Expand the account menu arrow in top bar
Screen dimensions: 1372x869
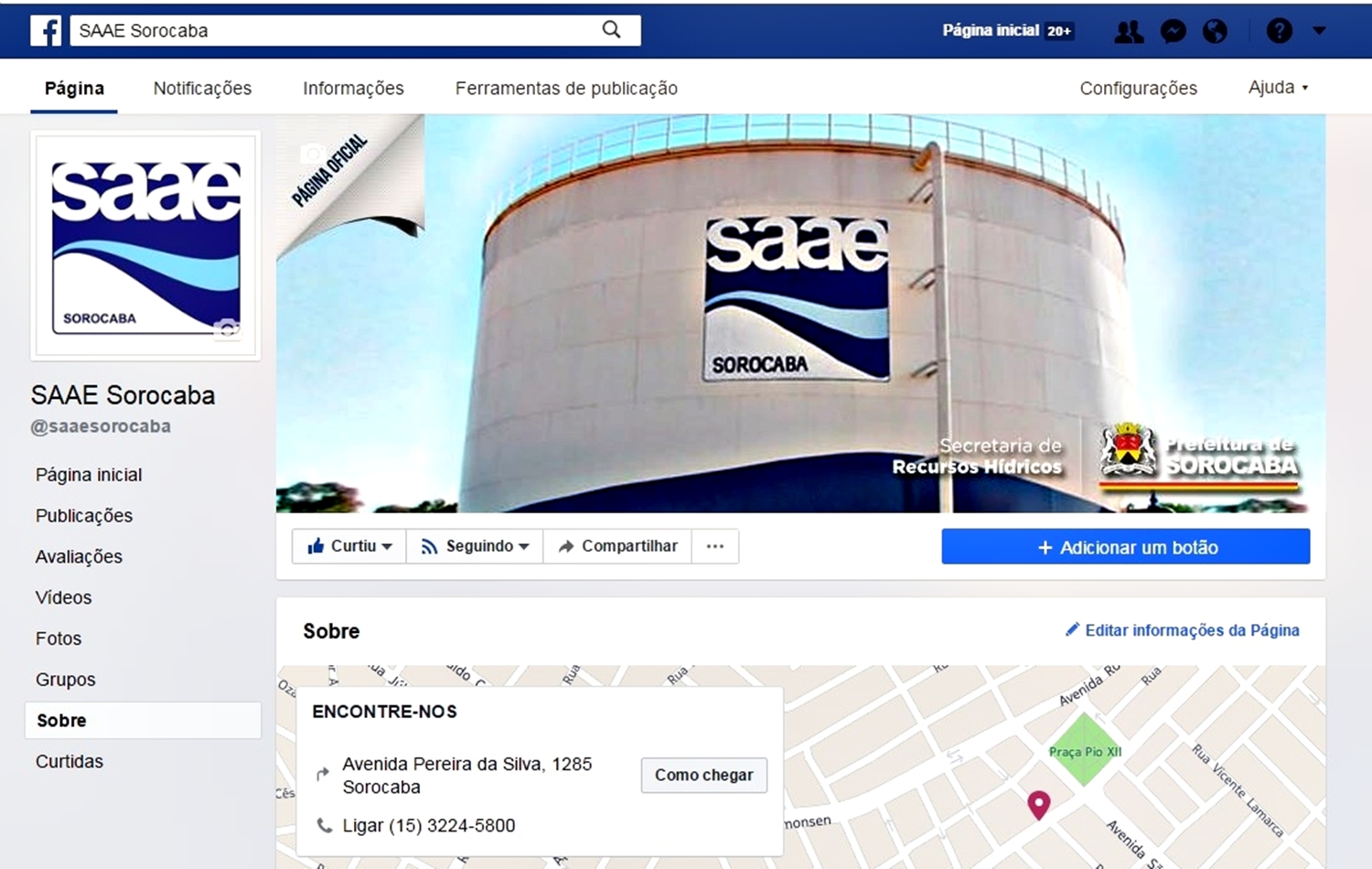tap(1319, 31)
